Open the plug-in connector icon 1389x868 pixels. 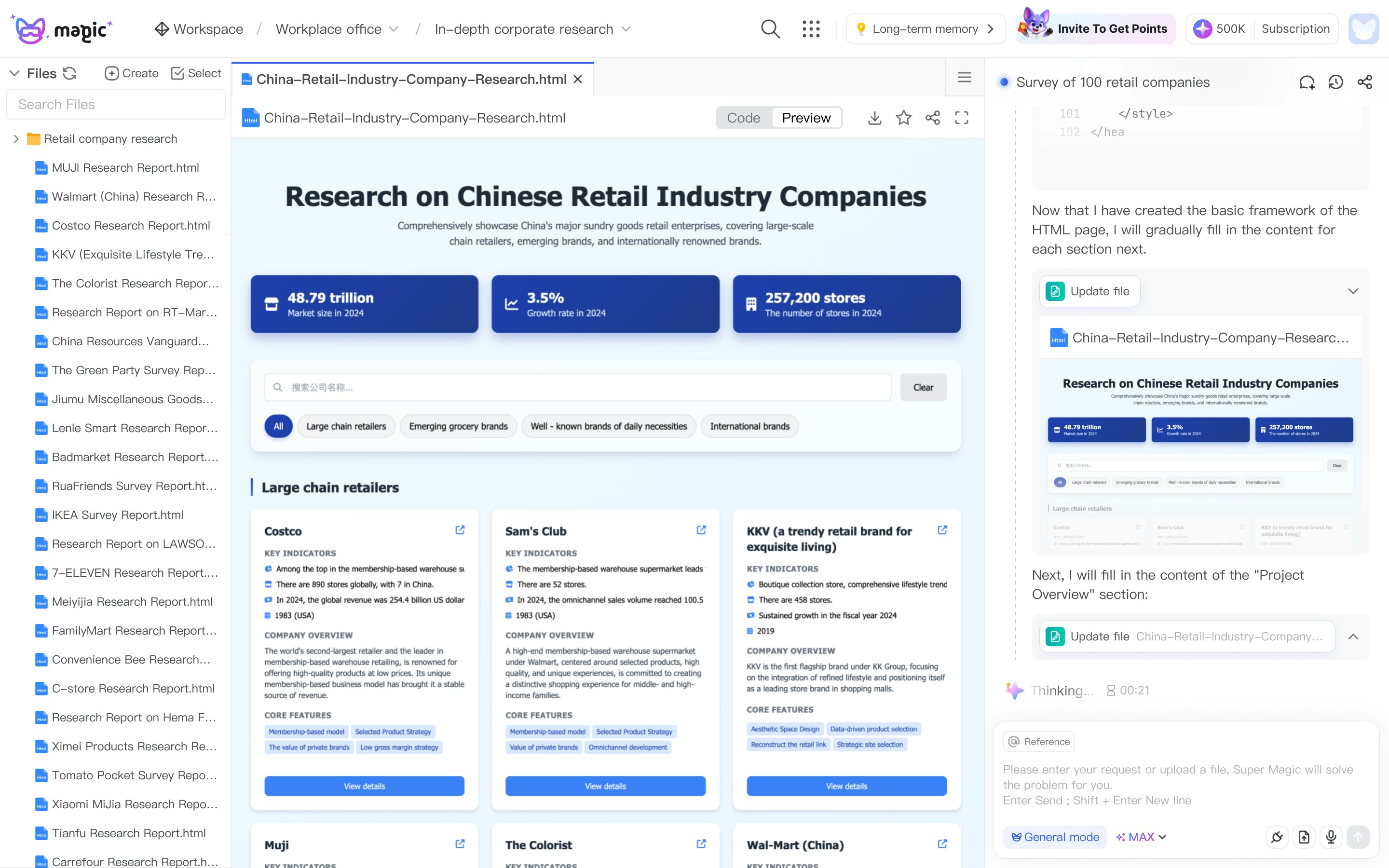pos(1277,837)
